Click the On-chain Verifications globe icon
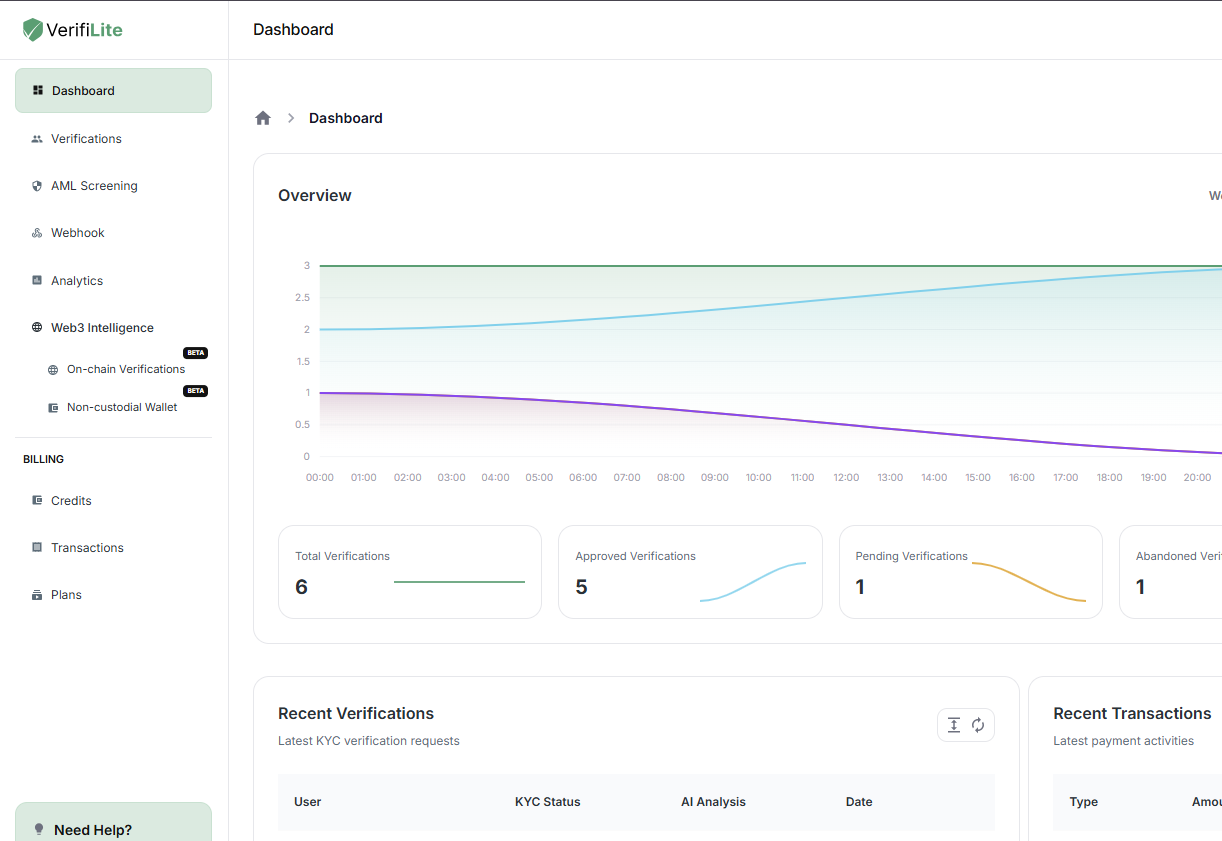The height and width of the screenshot is (841, 1222). pos(53,370)
